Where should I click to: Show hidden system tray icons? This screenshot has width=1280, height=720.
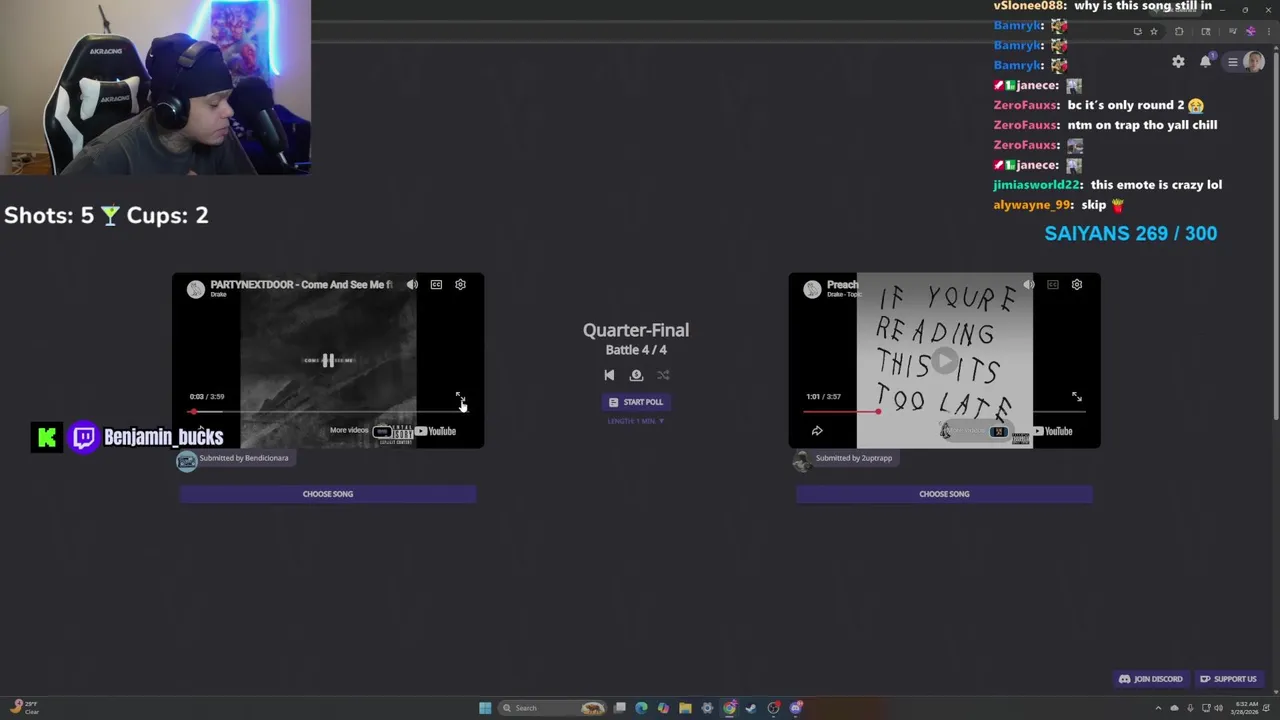[1159, 708]
